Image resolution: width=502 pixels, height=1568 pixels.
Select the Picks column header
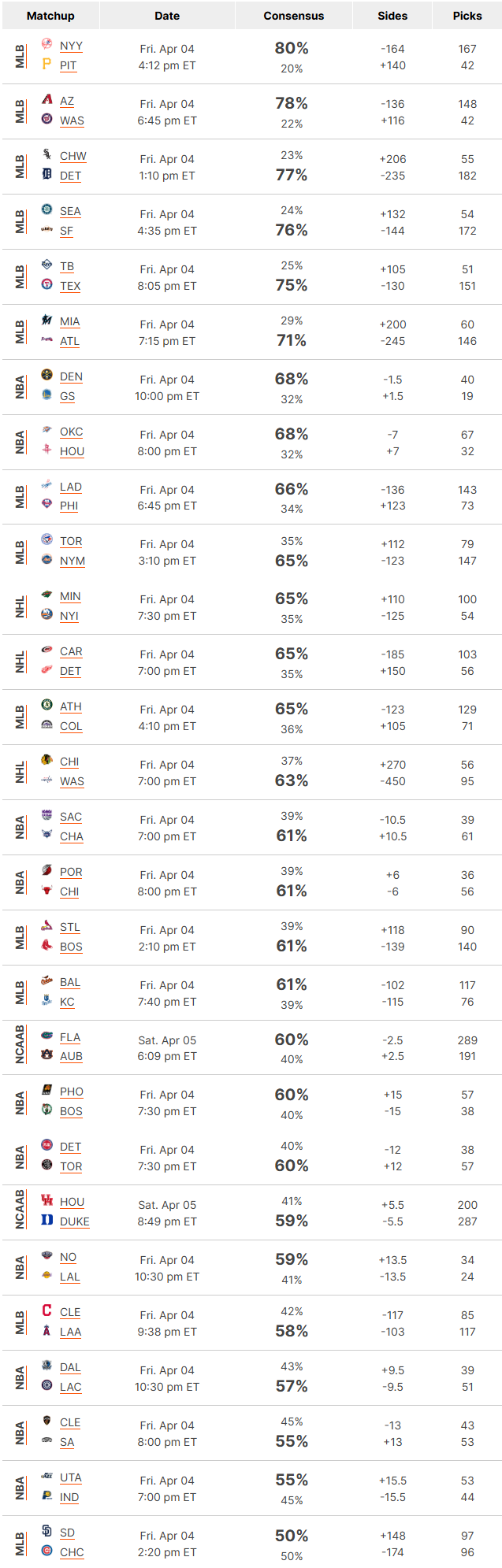467,16
